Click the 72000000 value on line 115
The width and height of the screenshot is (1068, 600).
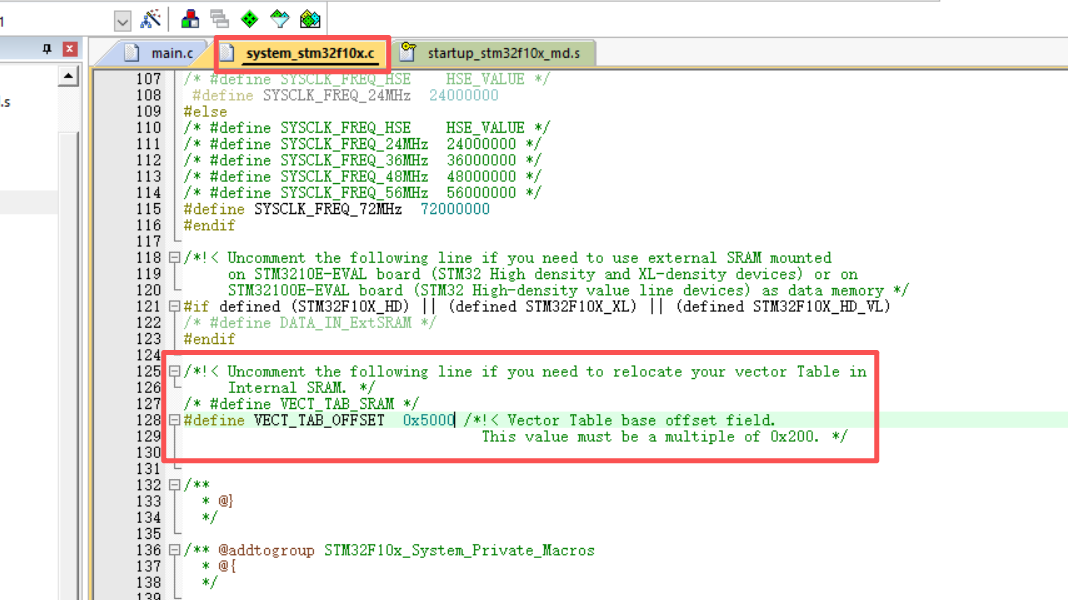click(455, 209)
